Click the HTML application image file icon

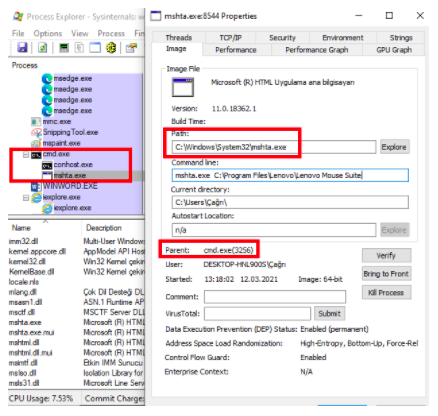click(x=183, y=87)
